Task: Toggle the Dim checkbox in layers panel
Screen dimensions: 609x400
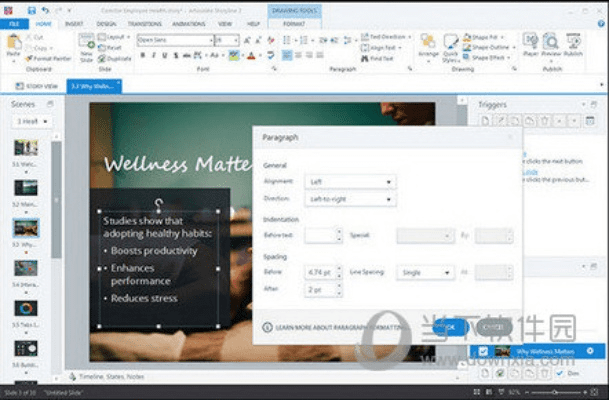Action: (x=560, y=372)
